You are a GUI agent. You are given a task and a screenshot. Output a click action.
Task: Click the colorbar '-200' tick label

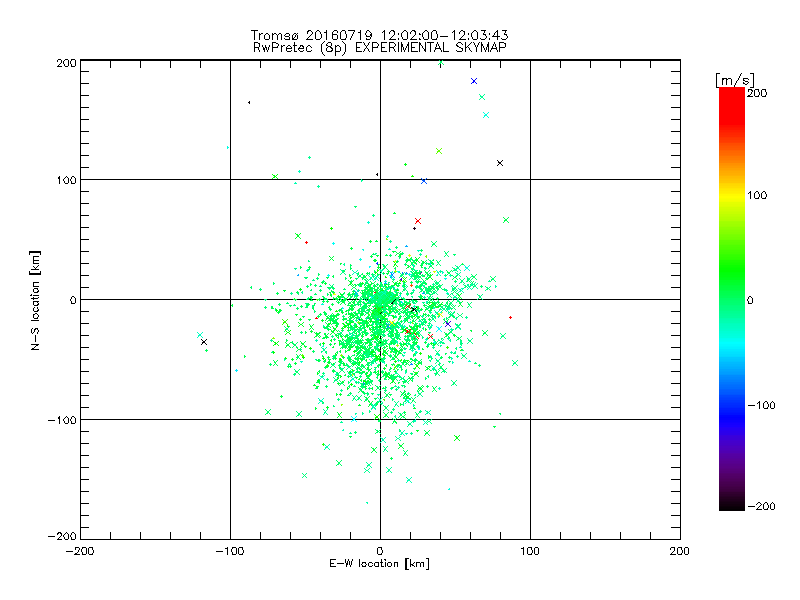tap(762, 506)
